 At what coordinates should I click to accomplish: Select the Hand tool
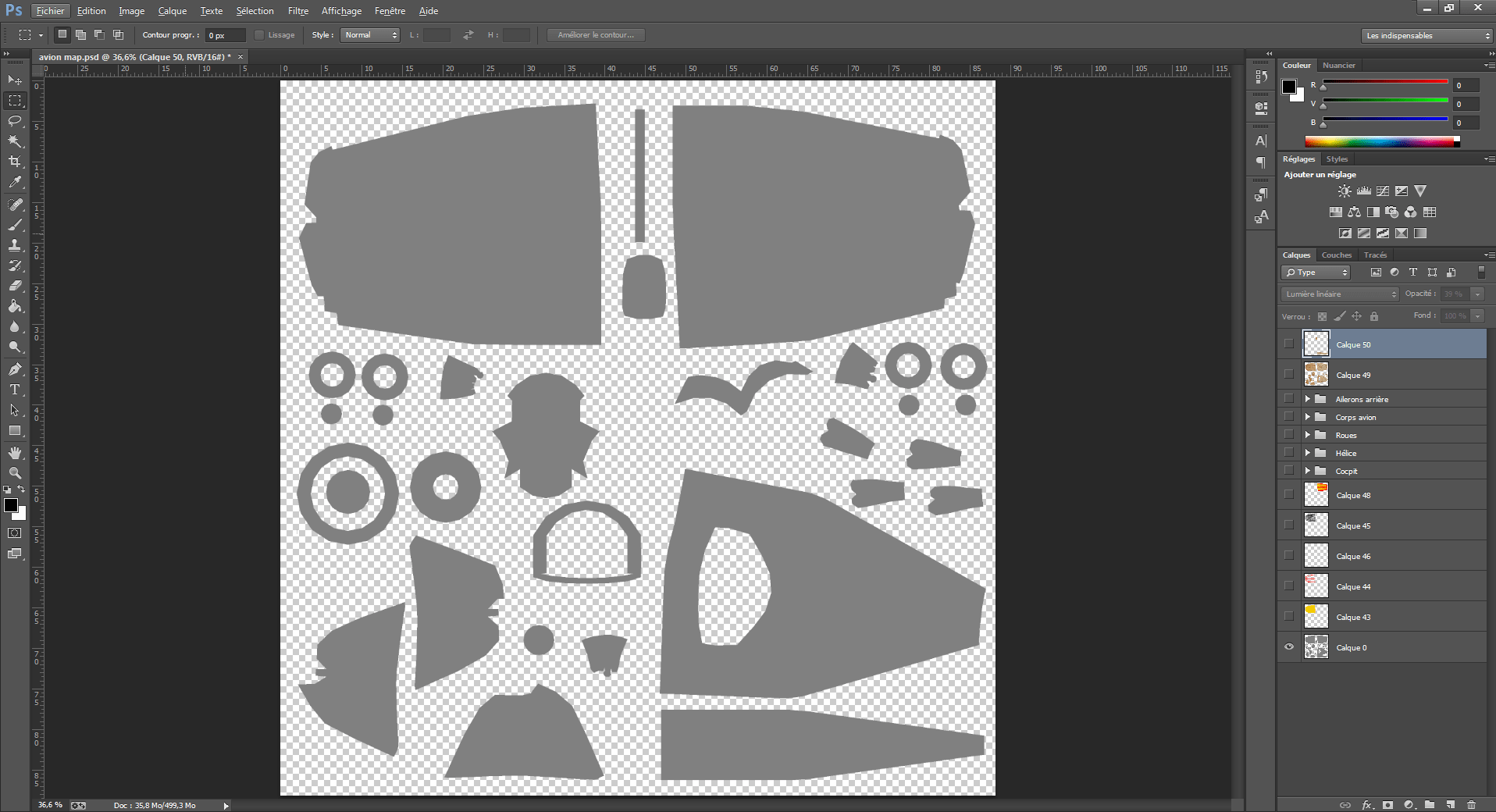(15, 453)
